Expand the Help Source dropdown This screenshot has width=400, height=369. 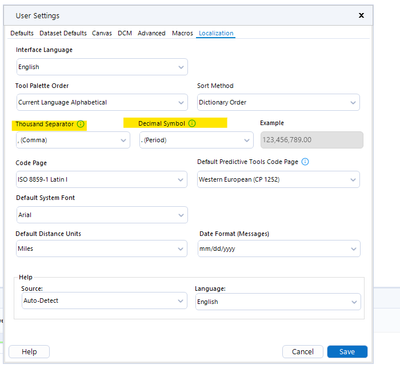click(104, 301)
